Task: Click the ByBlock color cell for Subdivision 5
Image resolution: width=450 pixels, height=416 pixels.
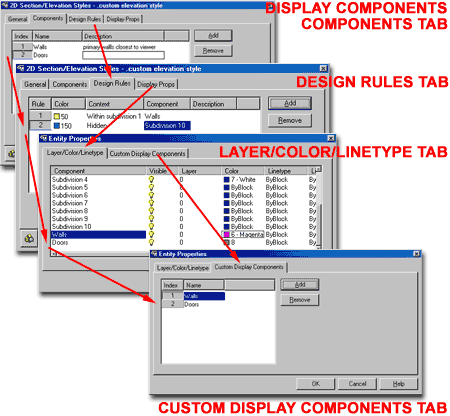Action: tap(242, 187)
